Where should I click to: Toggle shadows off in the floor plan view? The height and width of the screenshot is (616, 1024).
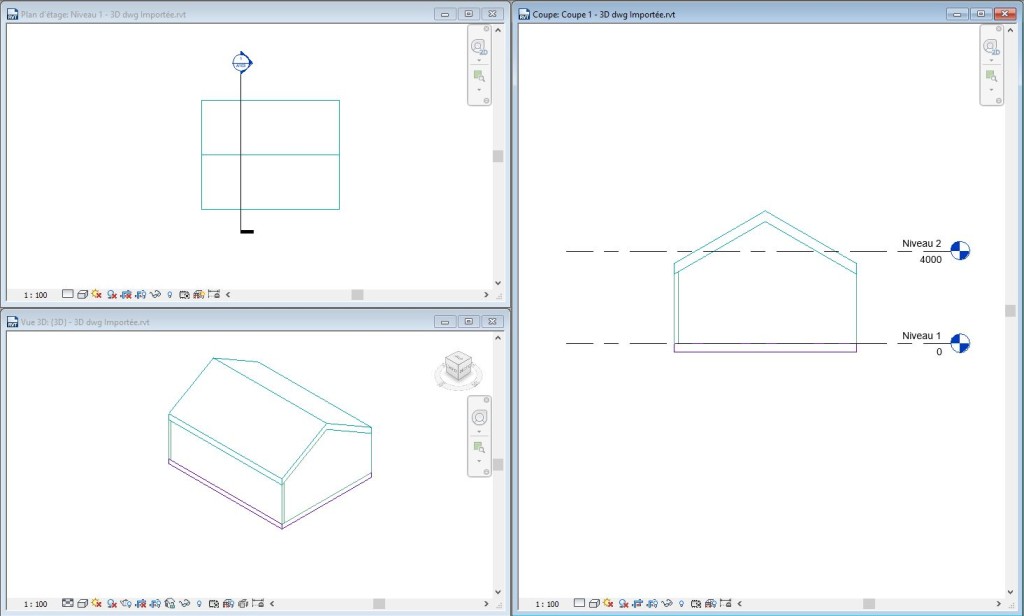tap(112, 295)
